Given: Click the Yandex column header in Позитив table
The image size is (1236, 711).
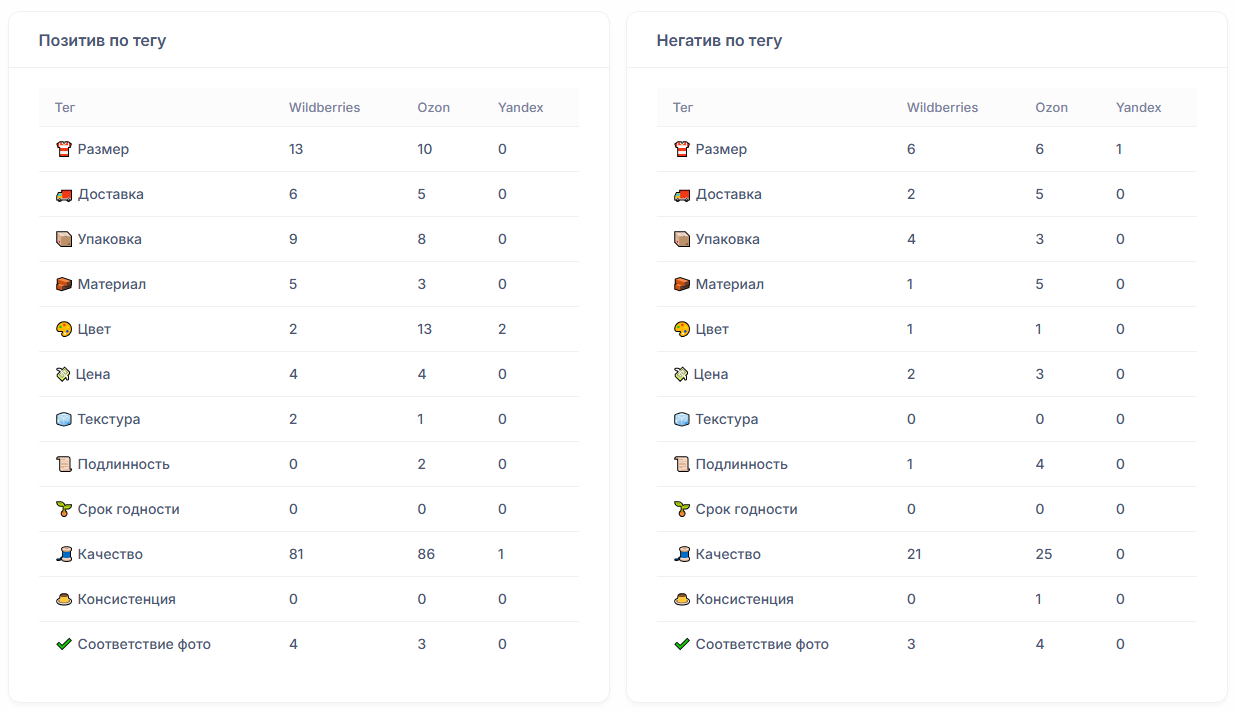Looking at the screenshot, I should tap(520, 108).
